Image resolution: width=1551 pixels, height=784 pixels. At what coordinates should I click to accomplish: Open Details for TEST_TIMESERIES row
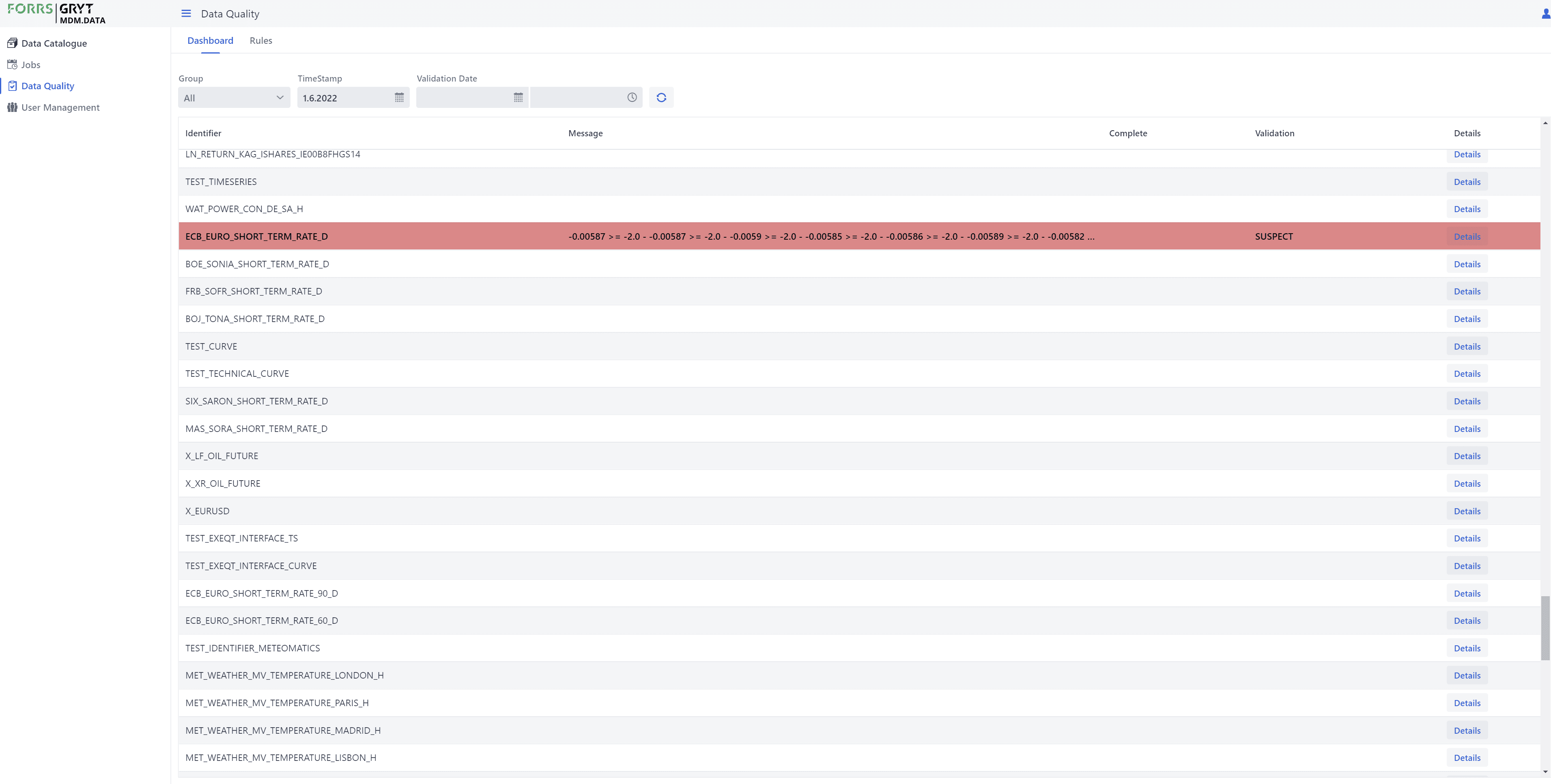tap(1467, 182)
